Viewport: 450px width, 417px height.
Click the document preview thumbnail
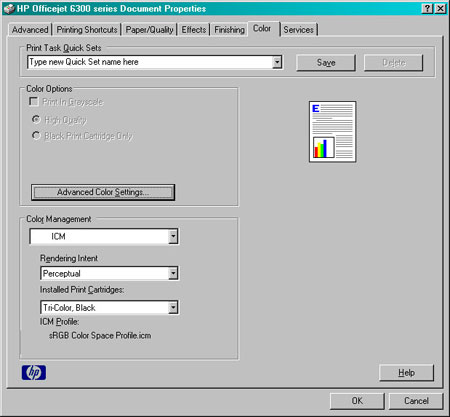332,132
